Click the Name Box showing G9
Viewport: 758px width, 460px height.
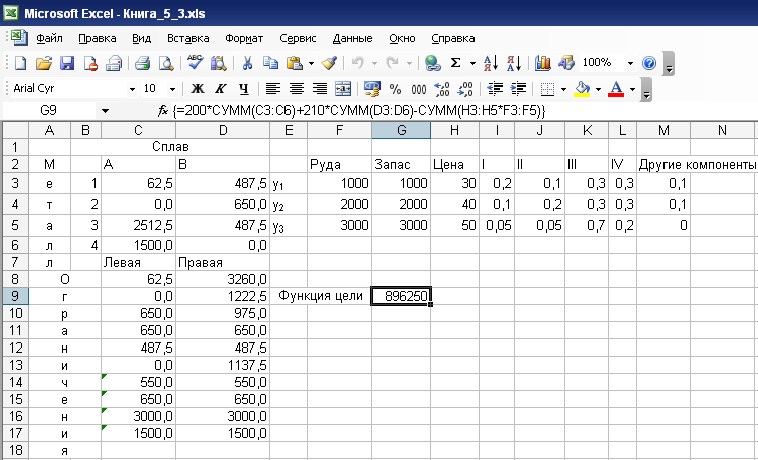[x=49, y=111]
